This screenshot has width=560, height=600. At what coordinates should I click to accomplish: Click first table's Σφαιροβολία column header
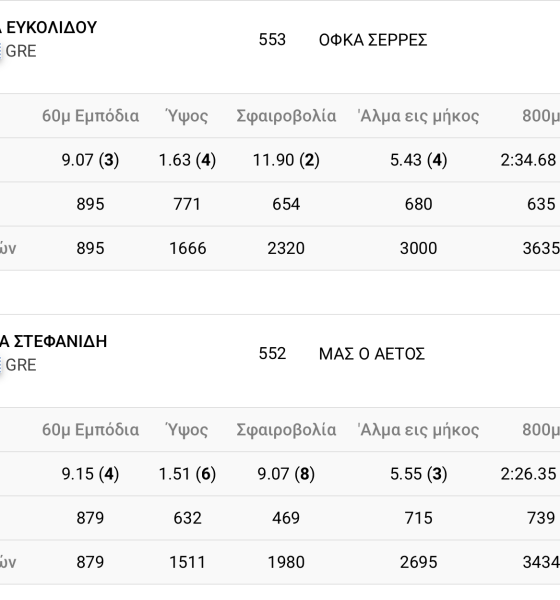point(286,116)
